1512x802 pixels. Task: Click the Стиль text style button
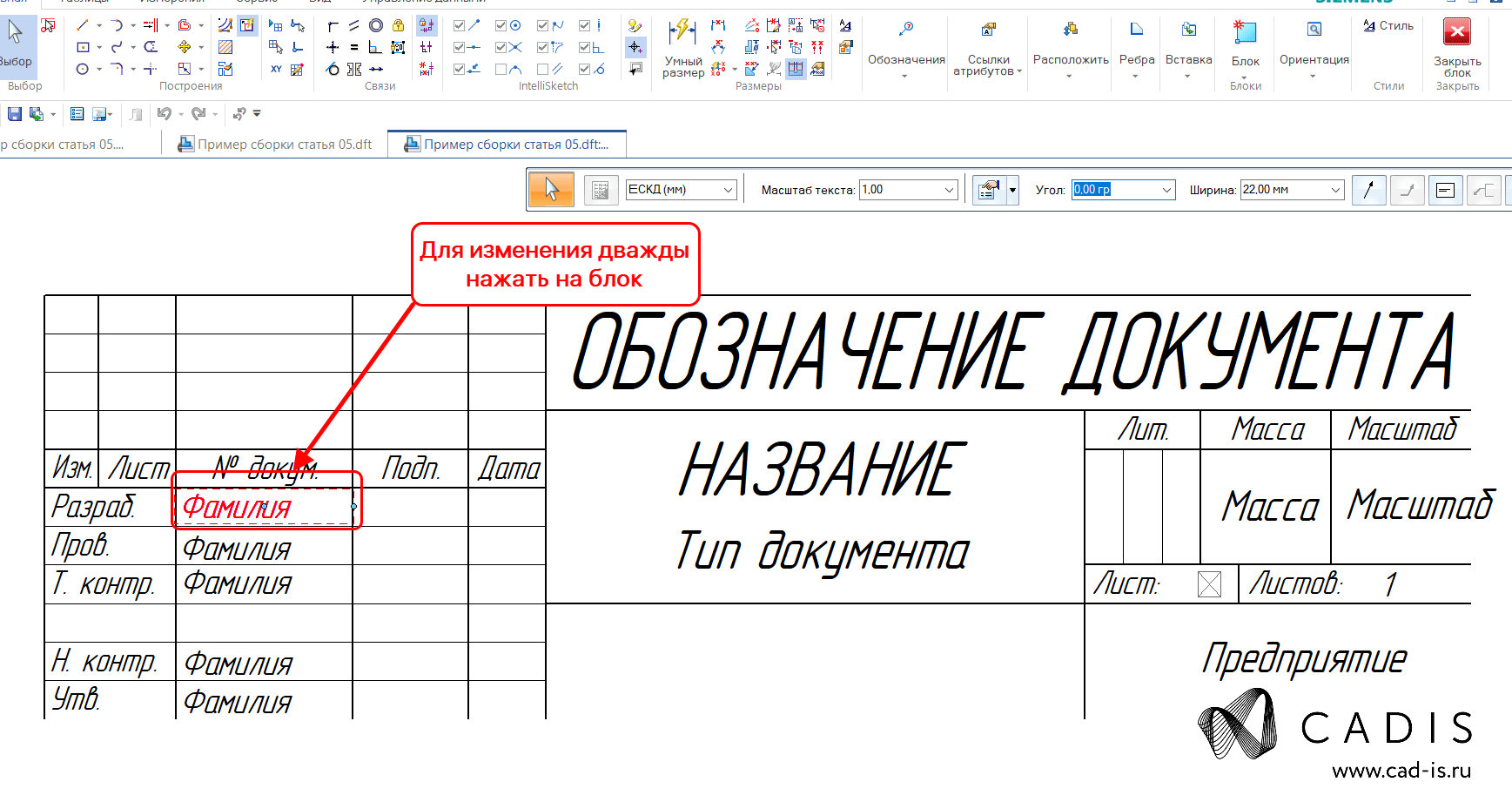(1388, 26)
